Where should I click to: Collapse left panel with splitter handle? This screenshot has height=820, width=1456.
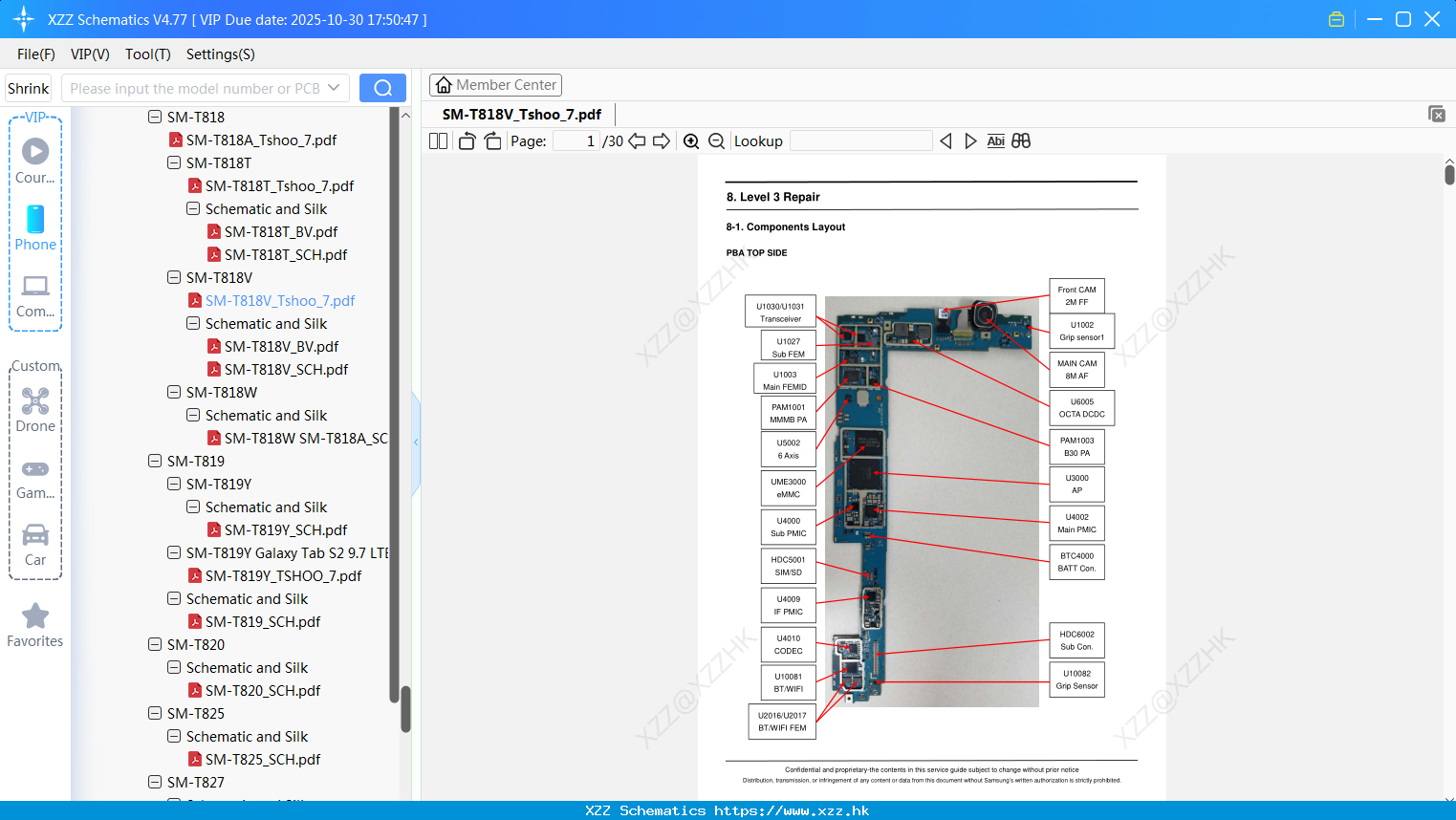(416, 442)
